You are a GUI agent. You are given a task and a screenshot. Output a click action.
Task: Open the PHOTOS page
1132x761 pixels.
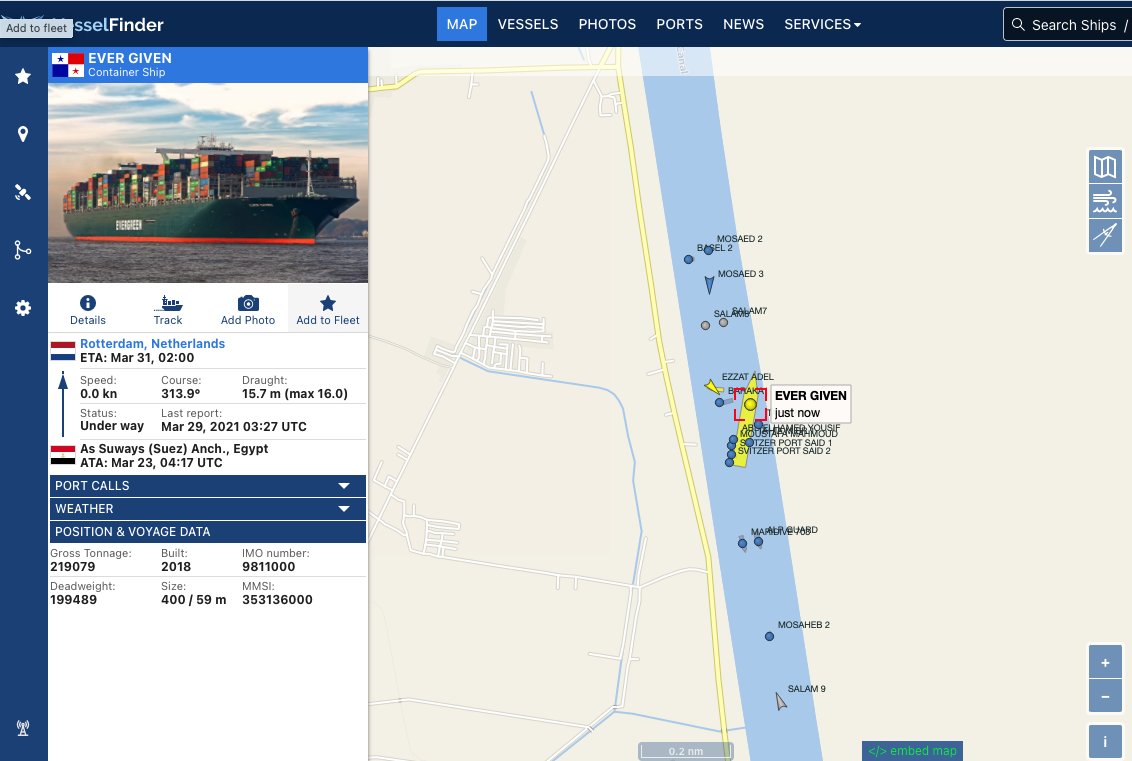tap(607, 24)
